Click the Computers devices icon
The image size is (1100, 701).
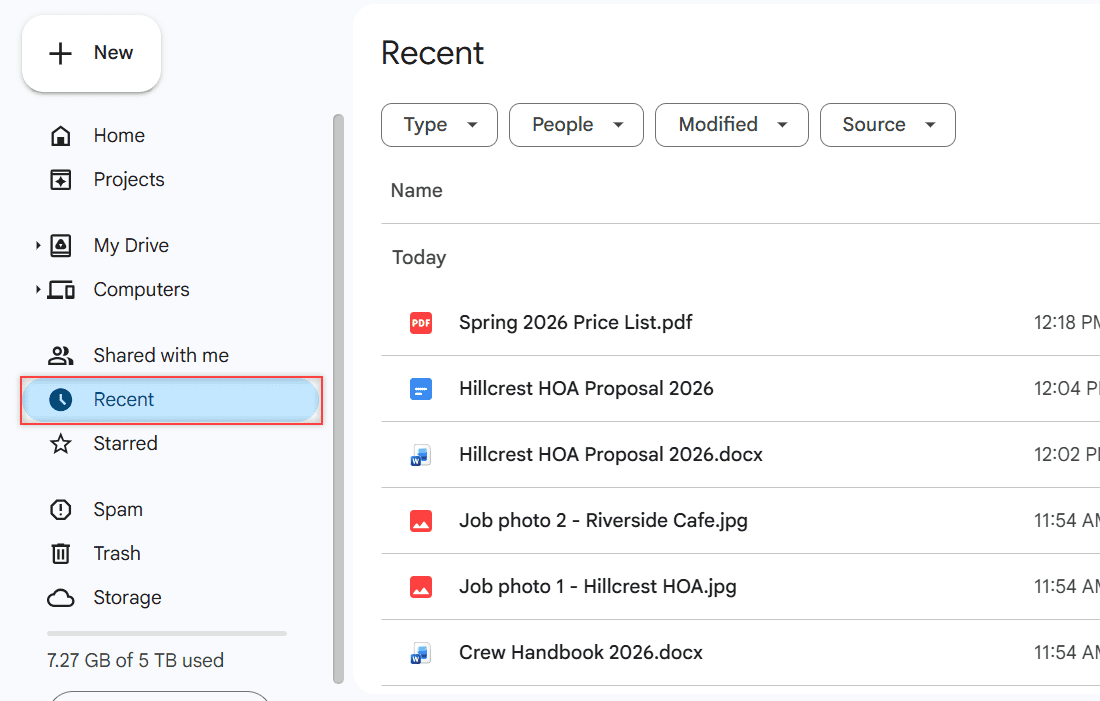[61, 290]
